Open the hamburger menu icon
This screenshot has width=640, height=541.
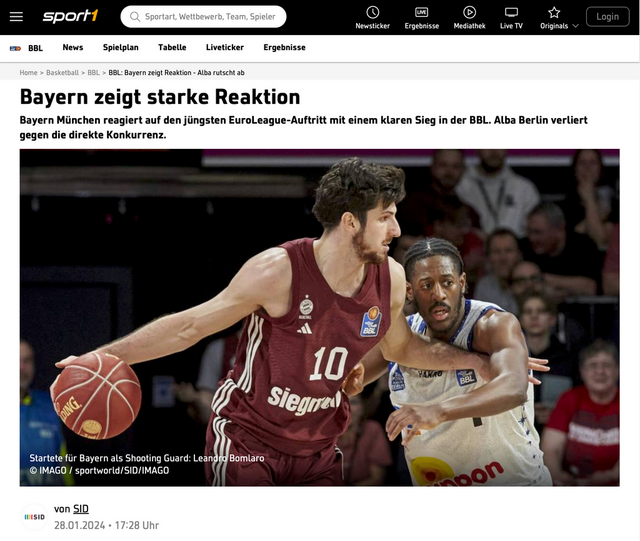(16, 16)
